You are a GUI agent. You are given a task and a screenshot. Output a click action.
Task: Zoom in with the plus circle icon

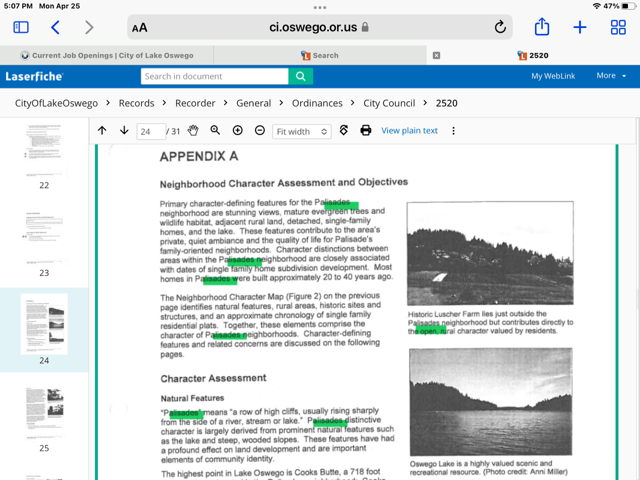point(238,131)
